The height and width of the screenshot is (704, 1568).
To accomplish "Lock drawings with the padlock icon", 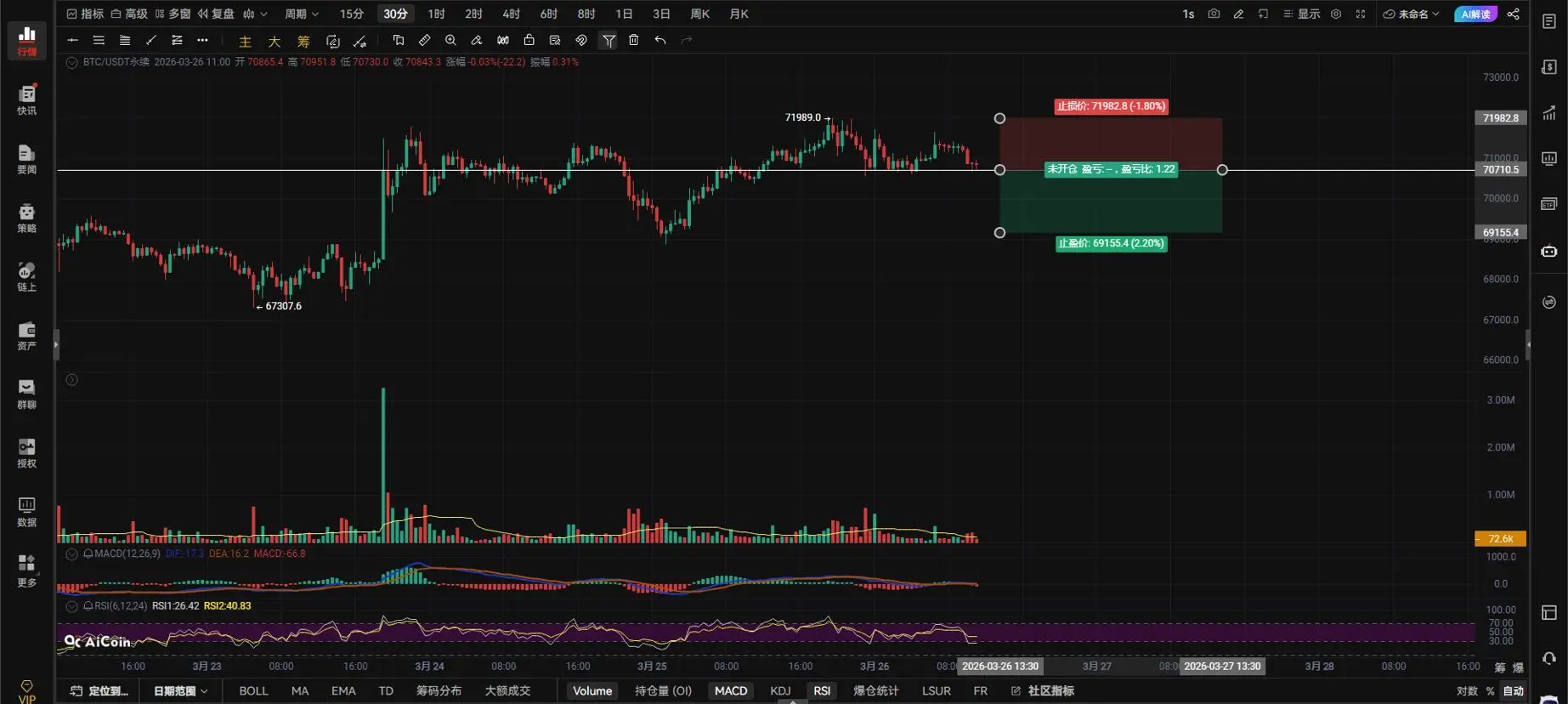I will click(529, 40).
